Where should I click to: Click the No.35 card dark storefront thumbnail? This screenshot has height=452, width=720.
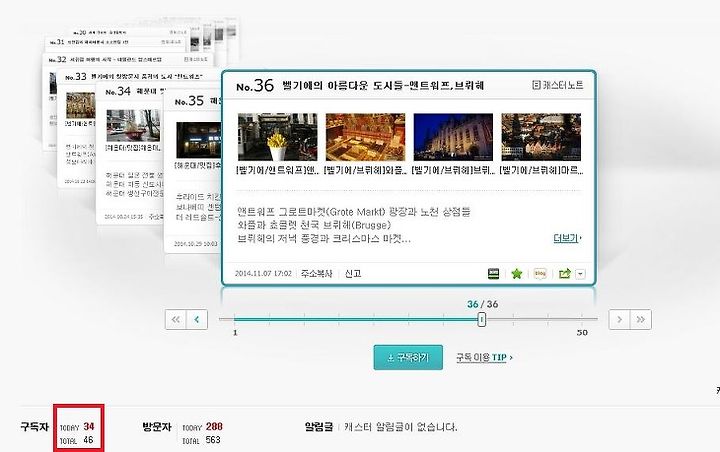pos(198,140)
